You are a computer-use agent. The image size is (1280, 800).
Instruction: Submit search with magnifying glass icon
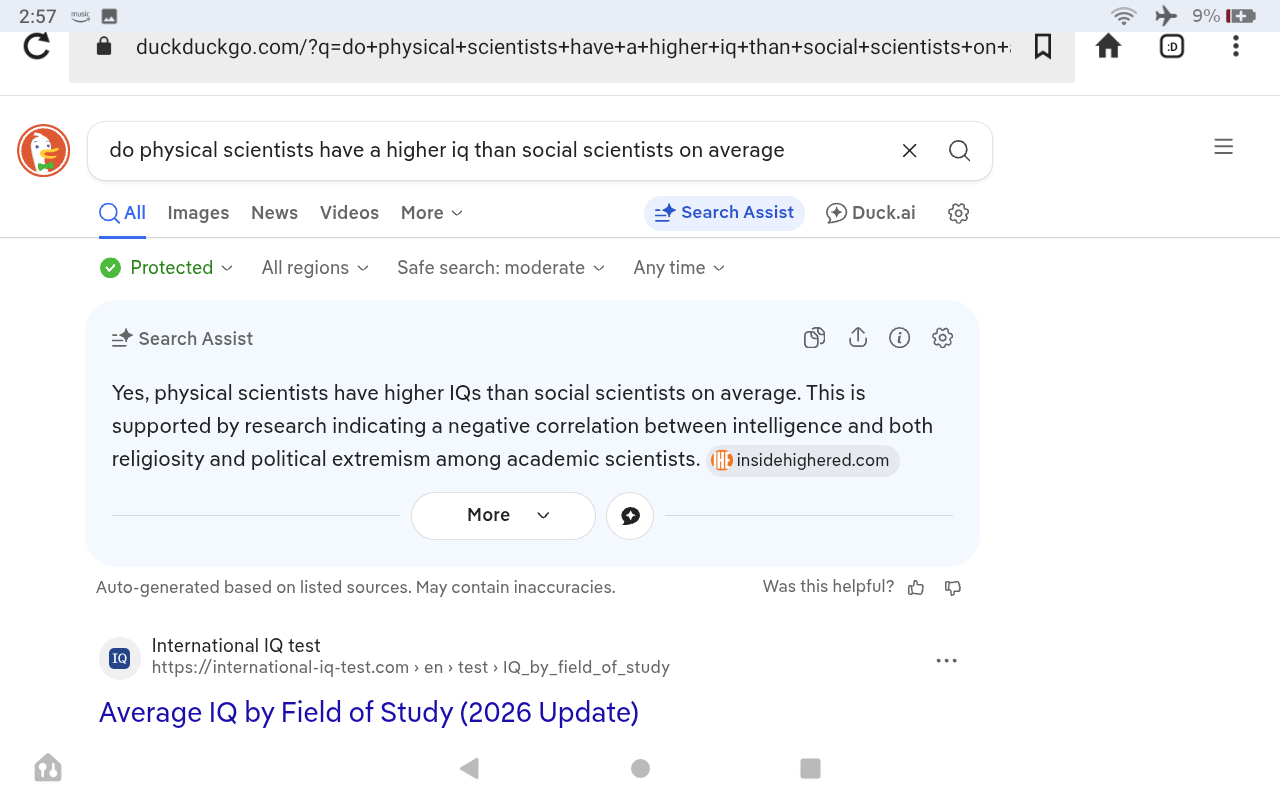[x=959, y=151]
